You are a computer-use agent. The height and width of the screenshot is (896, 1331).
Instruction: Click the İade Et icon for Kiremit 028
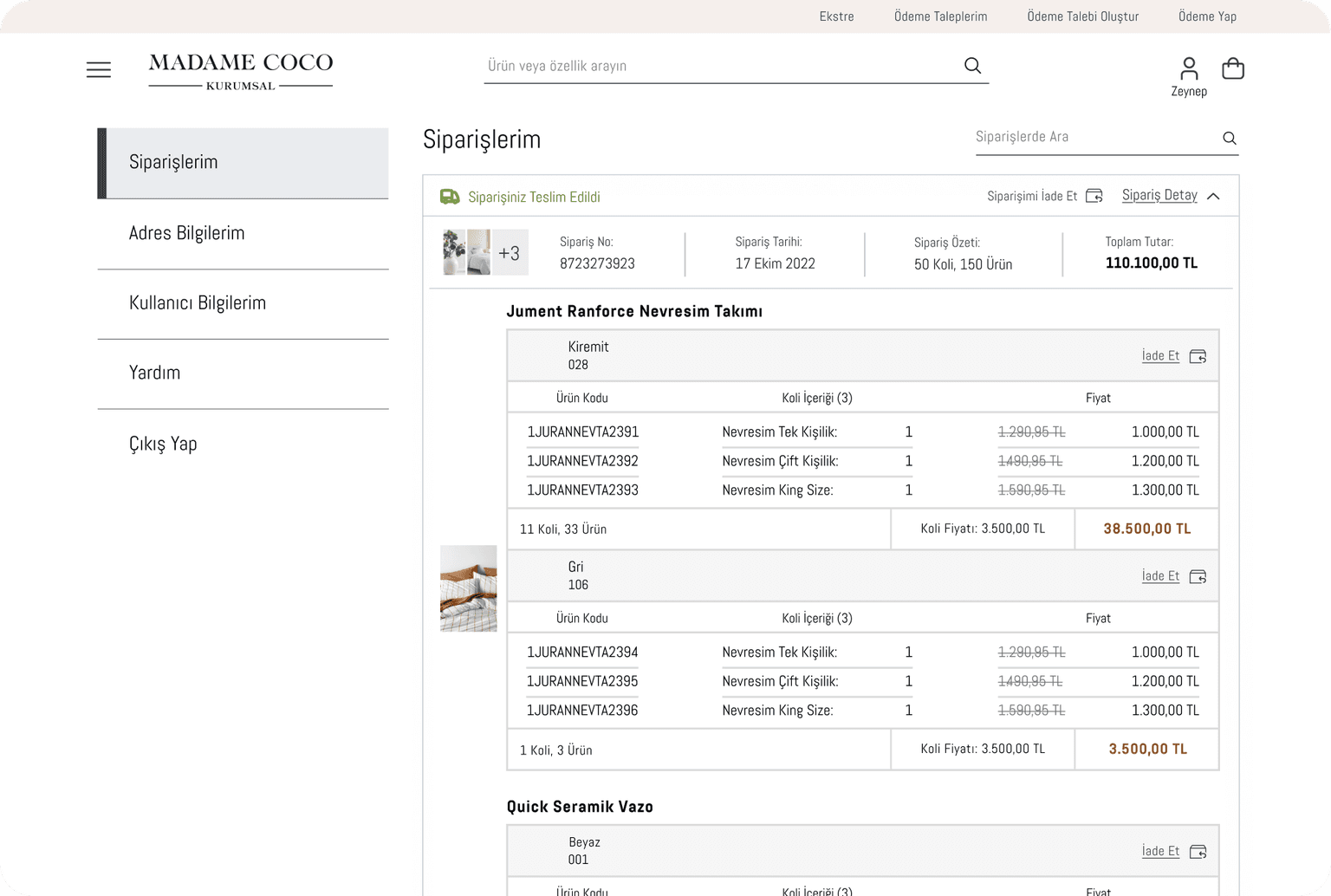[x=1198, y=355]
